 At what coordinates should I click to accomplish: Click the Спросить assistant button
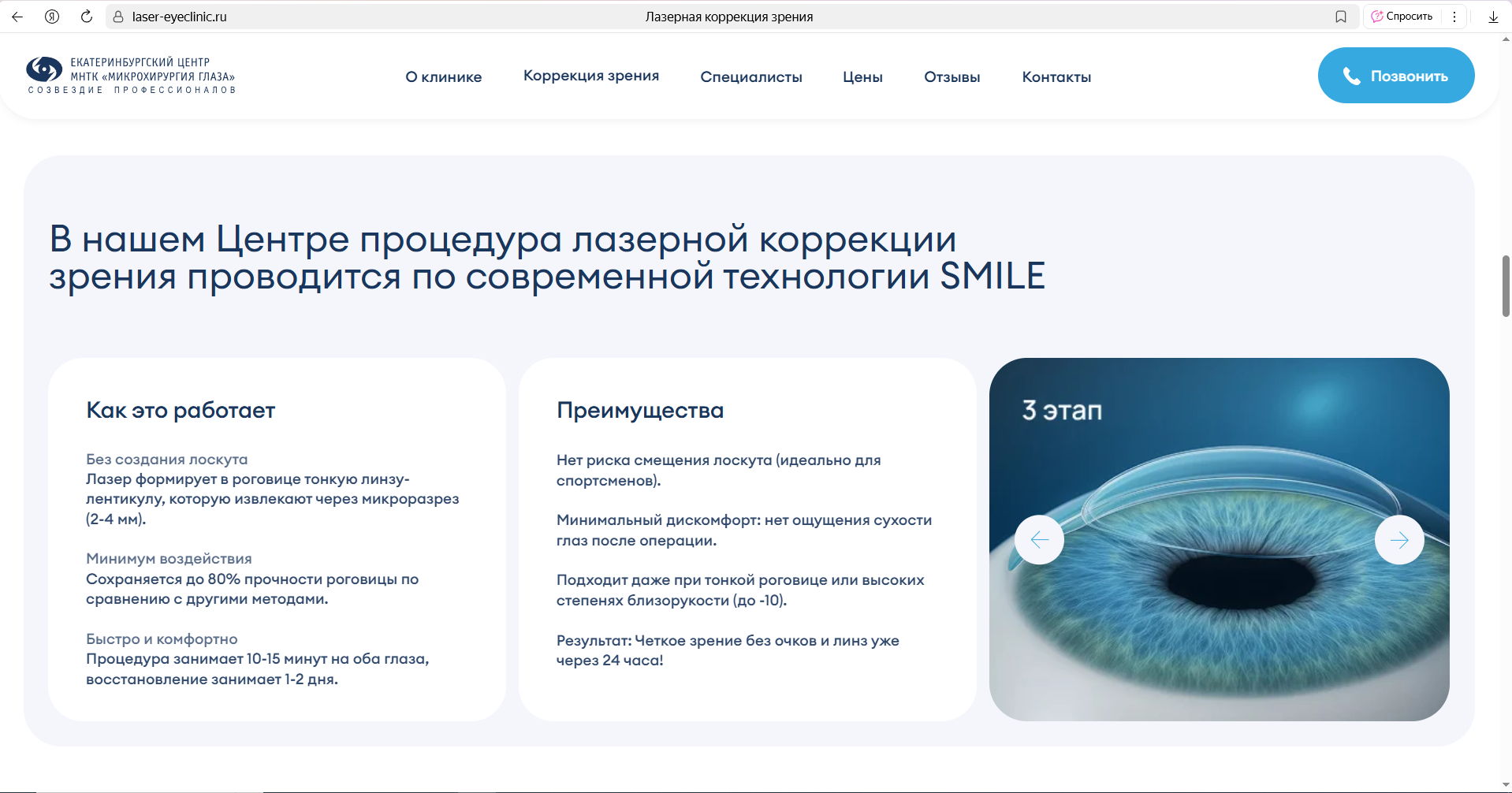pyautogui.click(x=1402, y=17)
